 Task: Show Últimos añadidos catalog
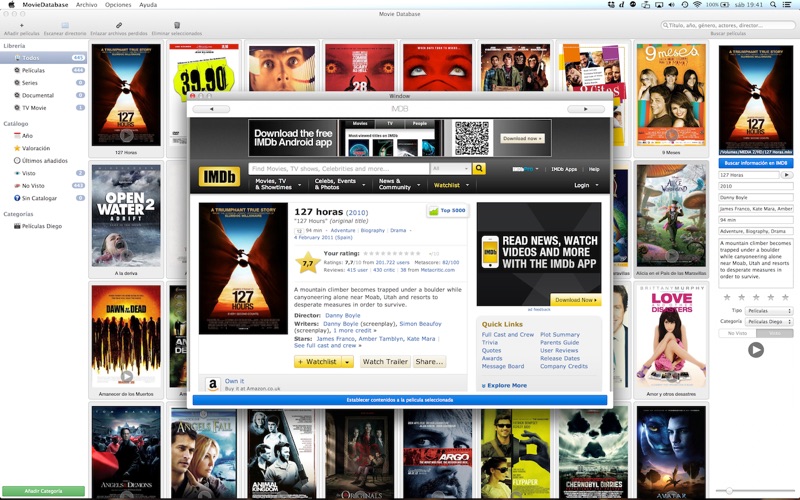tap(43, 161)
